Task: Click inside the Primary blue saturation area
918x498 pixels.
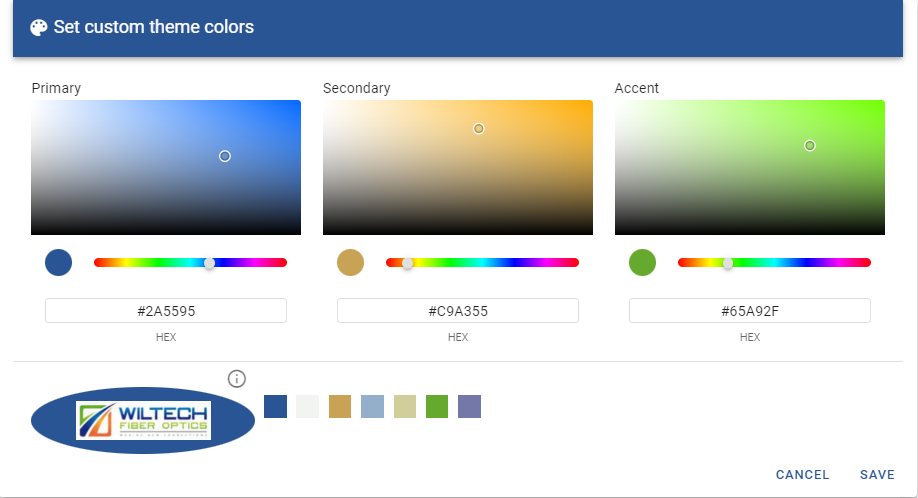Action: tap(166, 167)
